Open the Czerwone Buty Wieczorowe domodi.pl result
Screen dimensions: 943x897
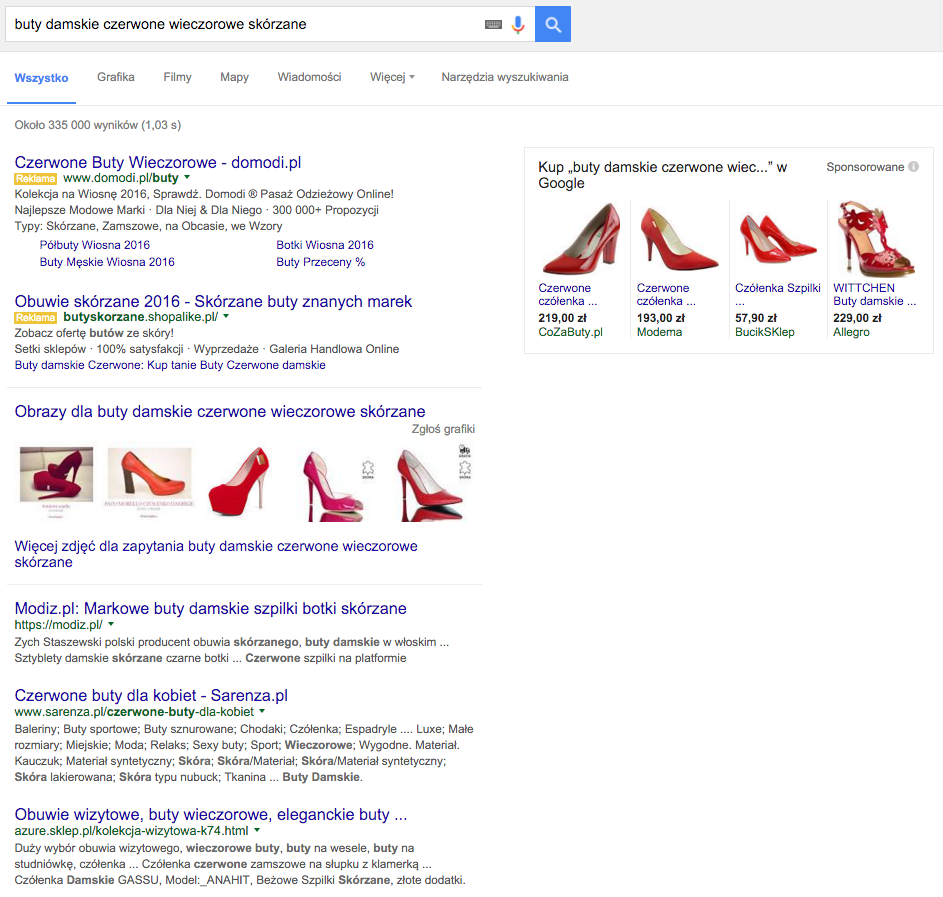(158, 162)
